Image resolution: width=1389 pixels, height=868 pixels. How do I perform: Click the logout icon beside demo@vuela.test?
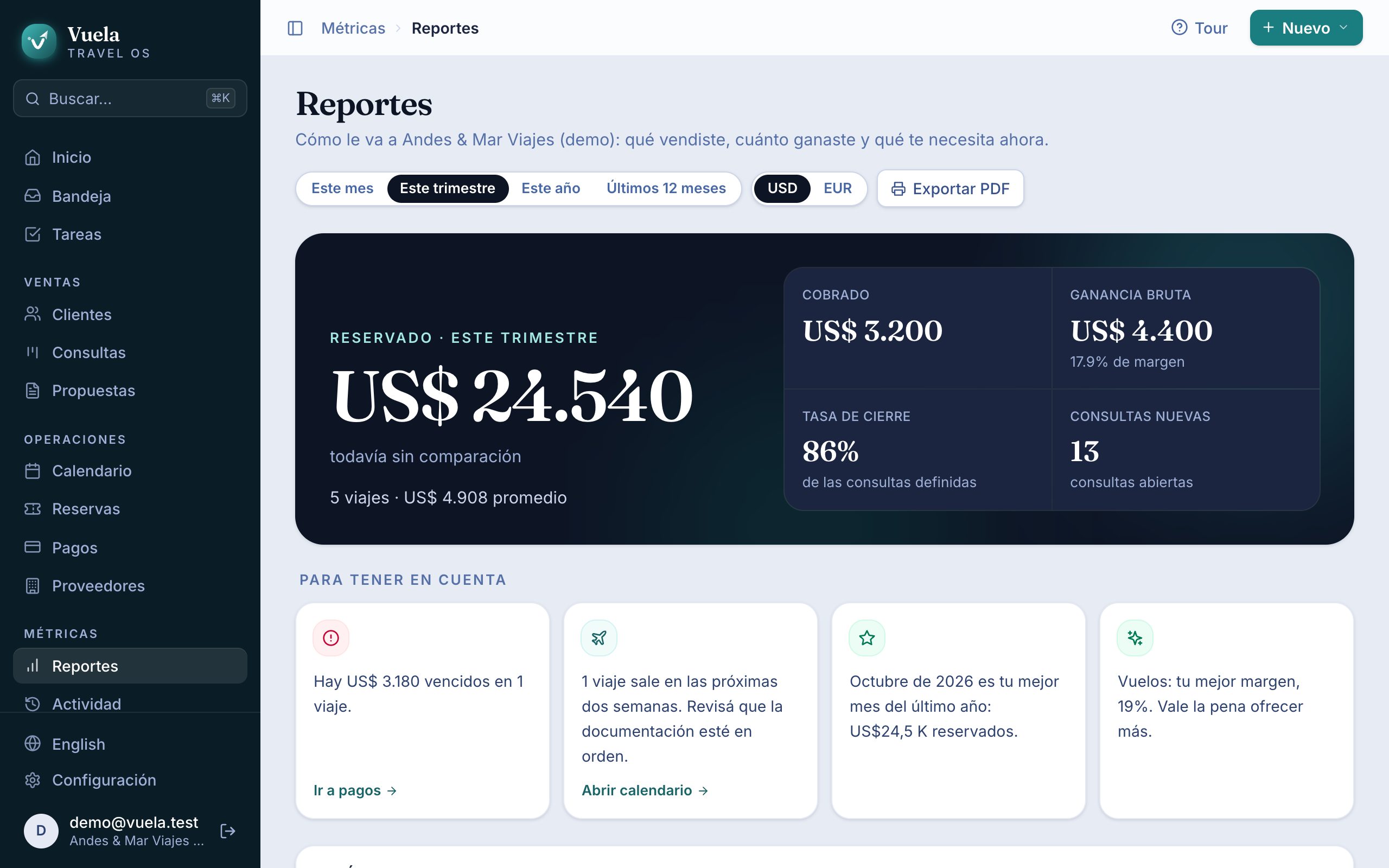[228, 831]
